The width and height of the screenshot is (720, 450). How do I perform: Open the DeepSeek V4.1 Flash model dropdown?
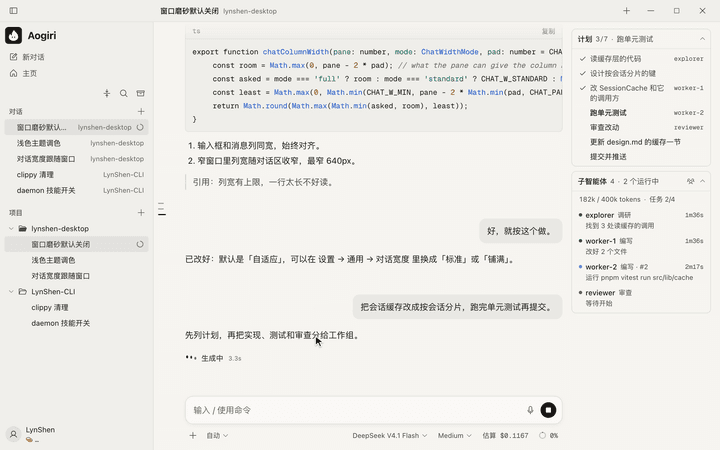pyautogui.click(x=390, y=435)
